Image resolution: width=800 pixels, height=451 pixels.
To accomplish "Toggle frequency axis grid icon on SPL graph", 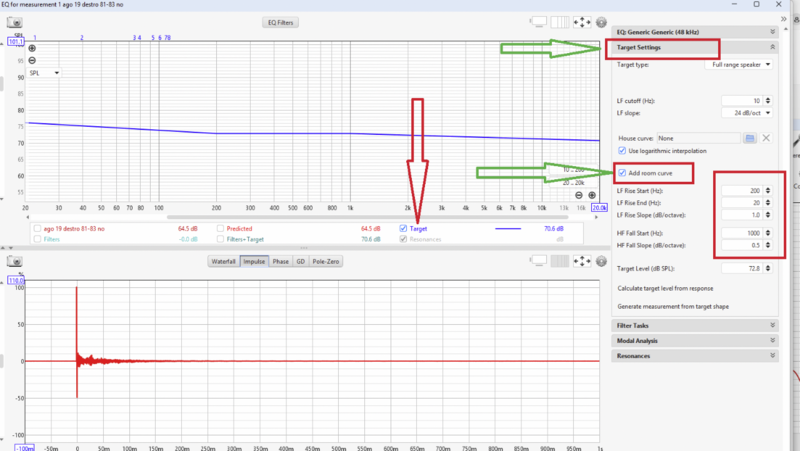I will coord(560,22).
